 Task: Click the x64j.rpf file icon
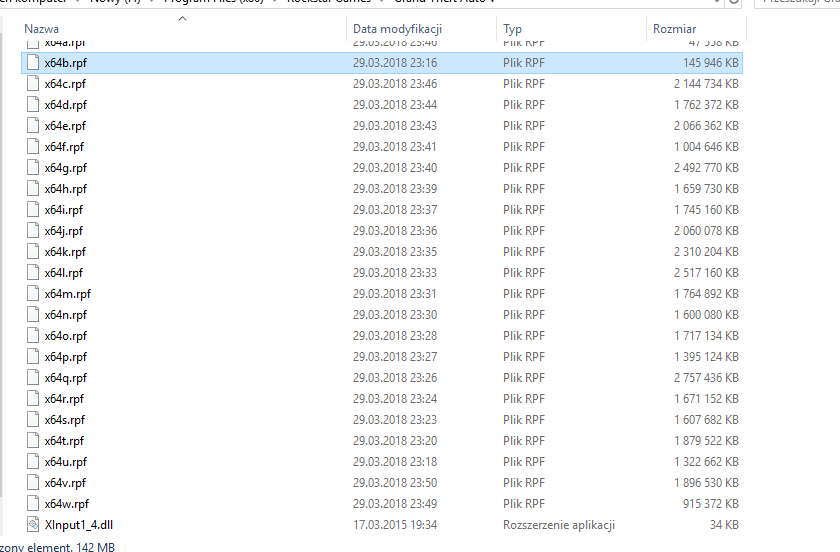33,230
